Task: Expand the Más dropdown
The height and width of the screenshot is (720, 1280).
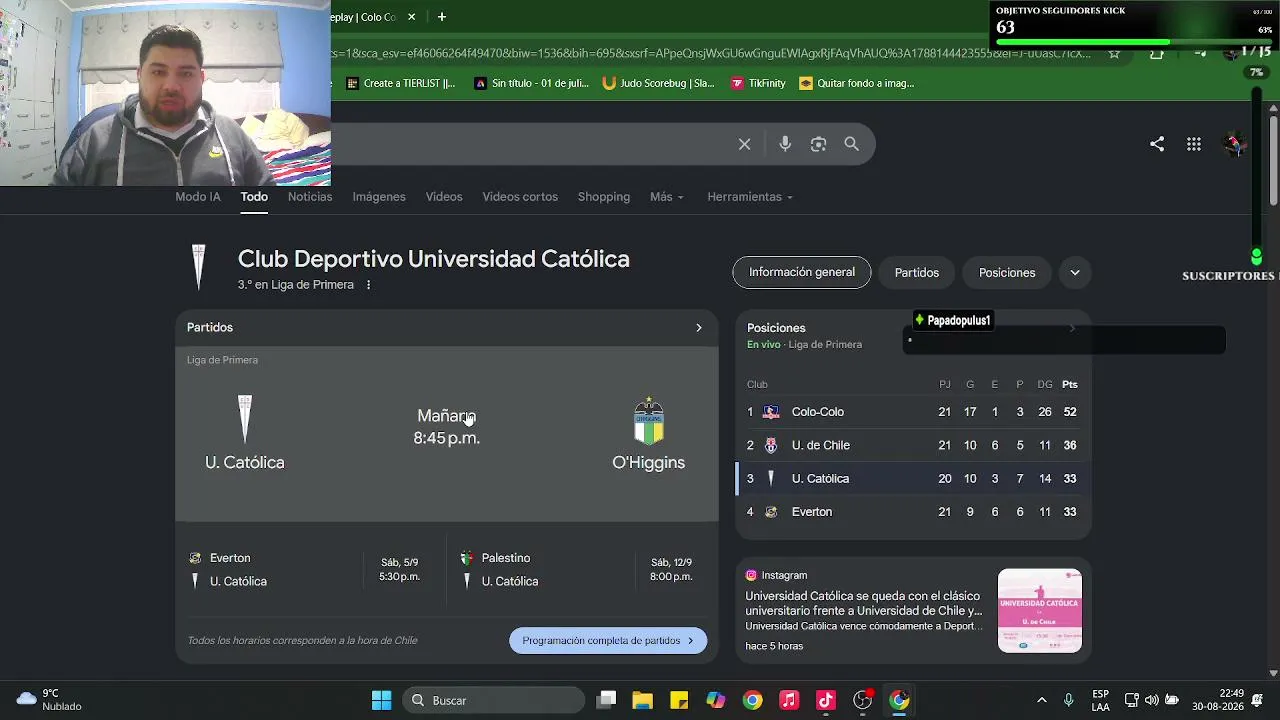Action: click(x=667, y=197)
